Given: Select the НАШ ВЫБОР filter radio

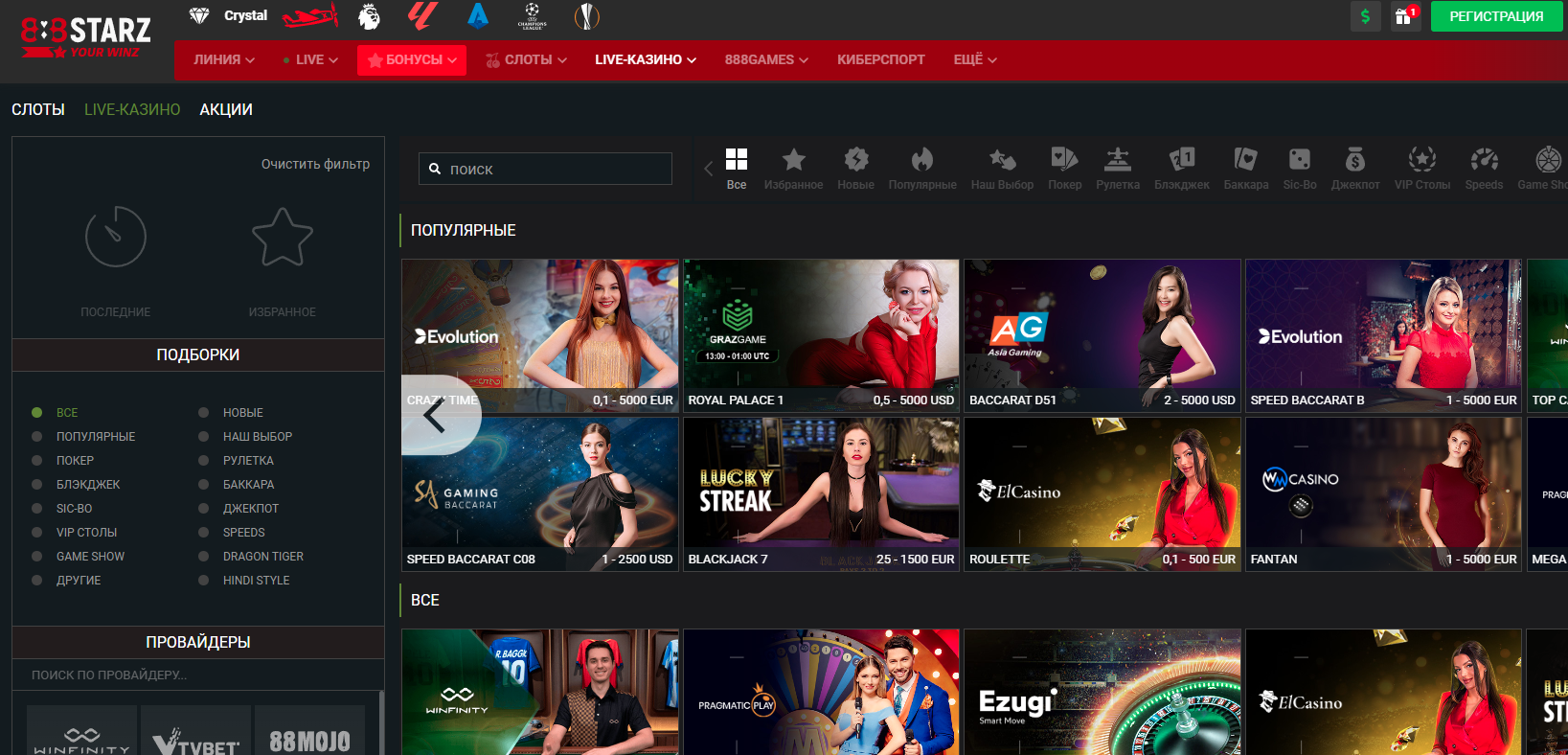Looking at the screenshot, I should [204, 437].
